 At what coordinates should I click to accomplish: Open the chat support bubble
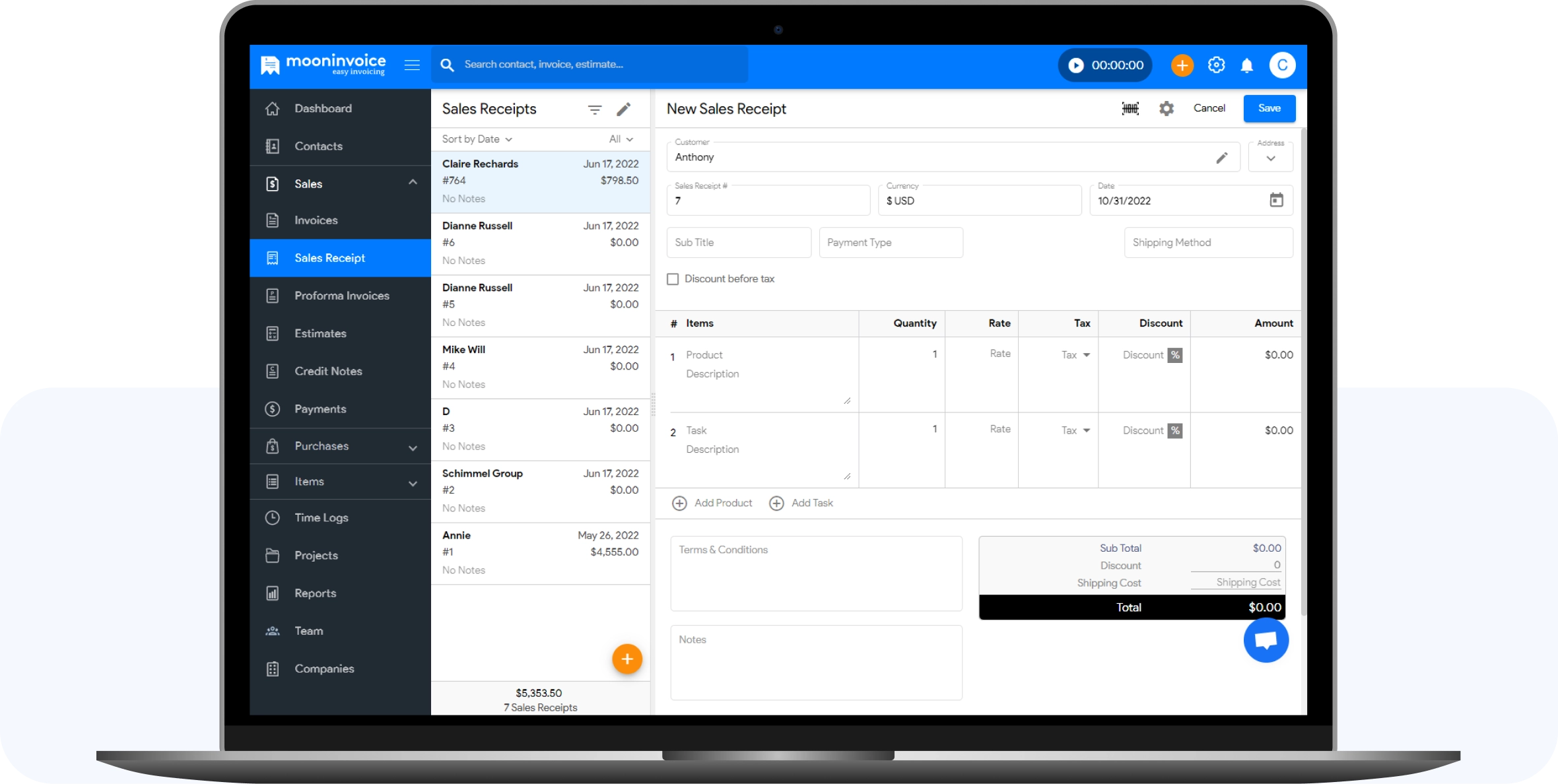point(1266,639)
